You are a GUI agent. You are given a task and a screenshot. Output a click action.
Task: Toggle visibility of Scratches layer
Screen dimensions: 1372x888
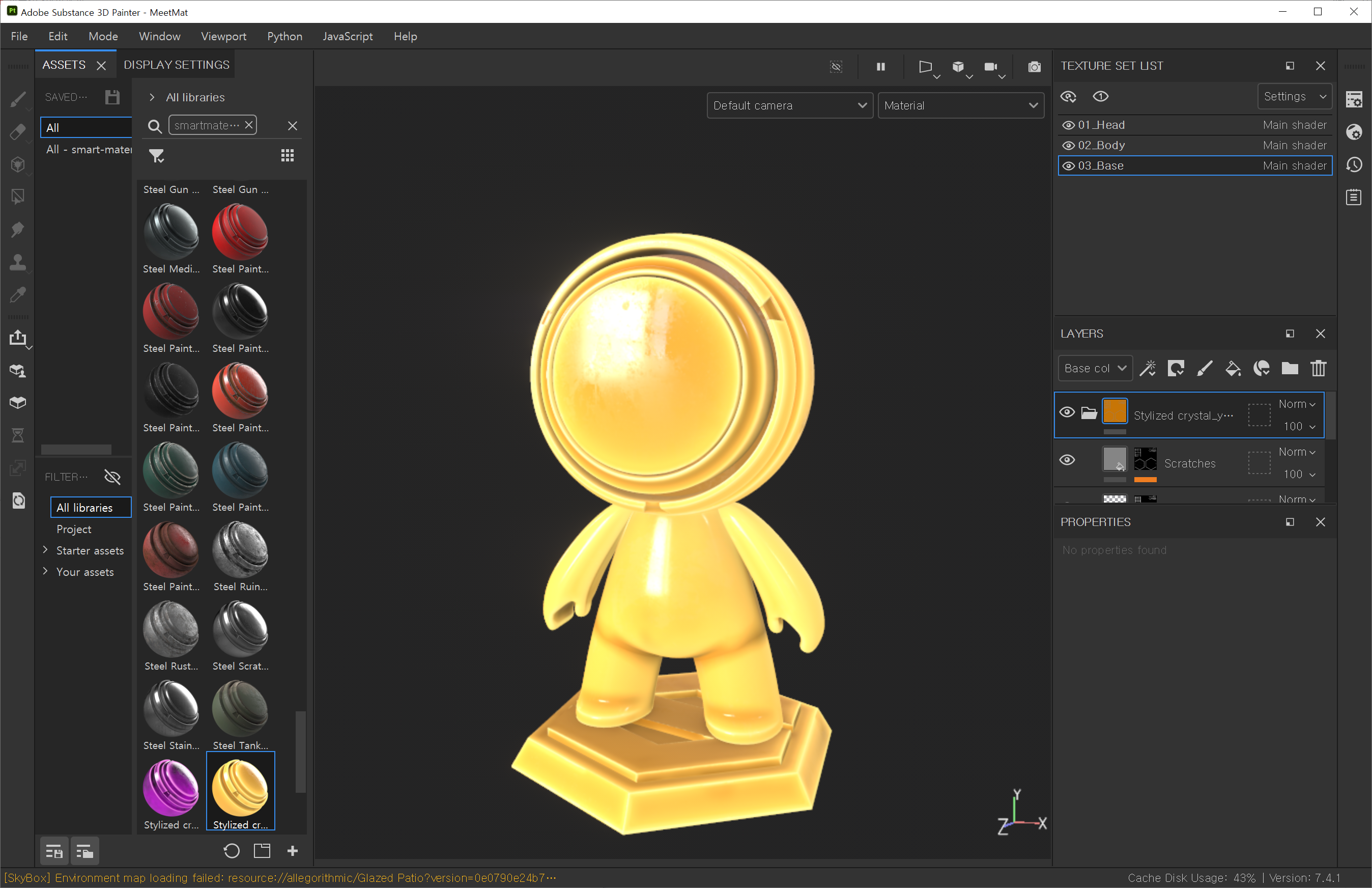coord(1067,460)
